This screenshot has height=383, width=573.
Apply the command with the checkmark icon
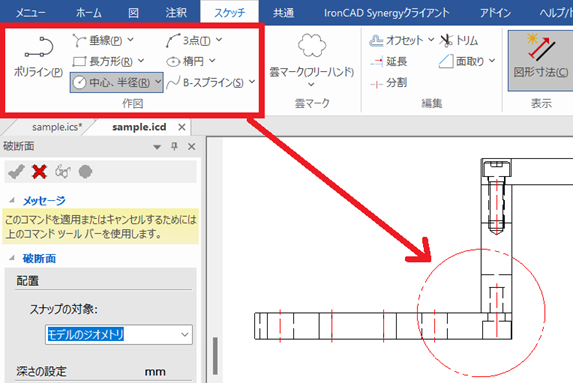coord(16,171)
